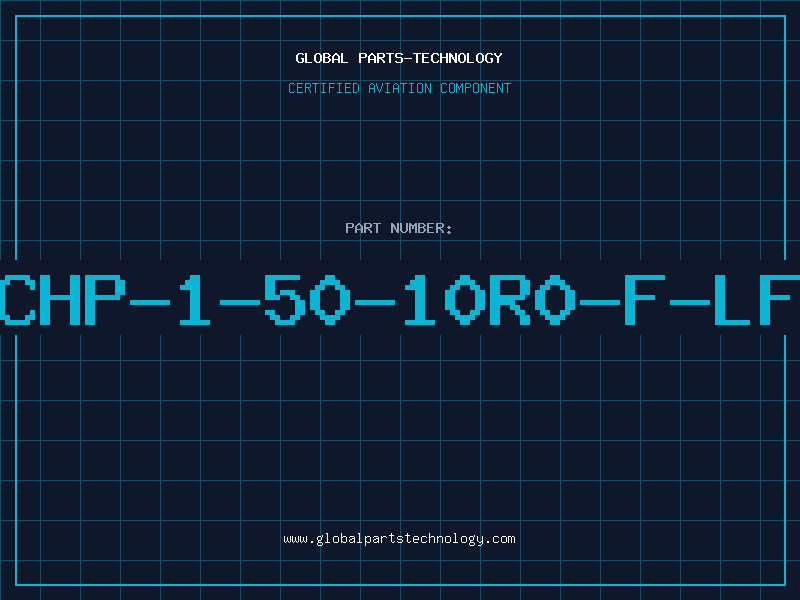Viewport: 800px width, 600px height.
Task: Click the word PART in the label
Action: click(x=363, y=228)
